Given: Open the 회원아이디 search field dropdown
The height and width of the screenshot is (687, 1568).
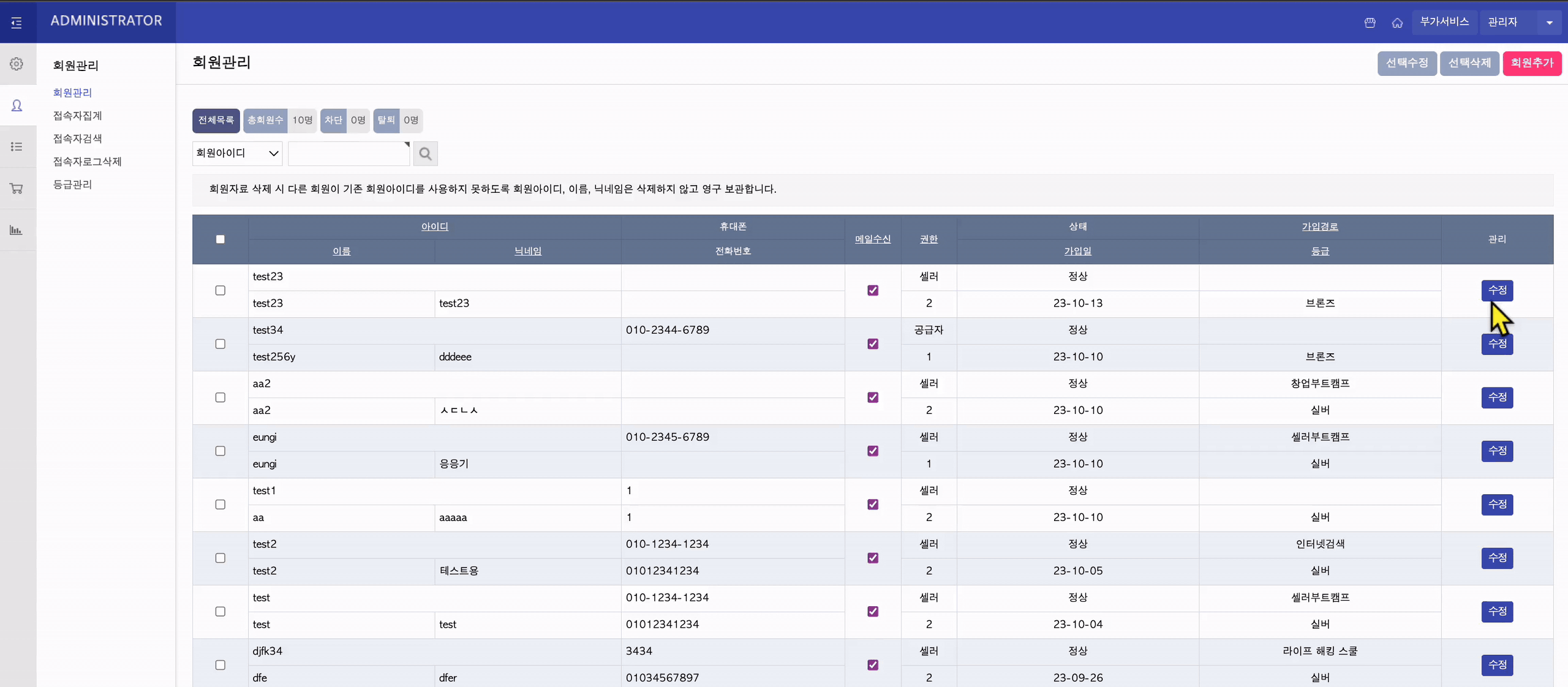Looking at the screenshot, I should point(237,153).
